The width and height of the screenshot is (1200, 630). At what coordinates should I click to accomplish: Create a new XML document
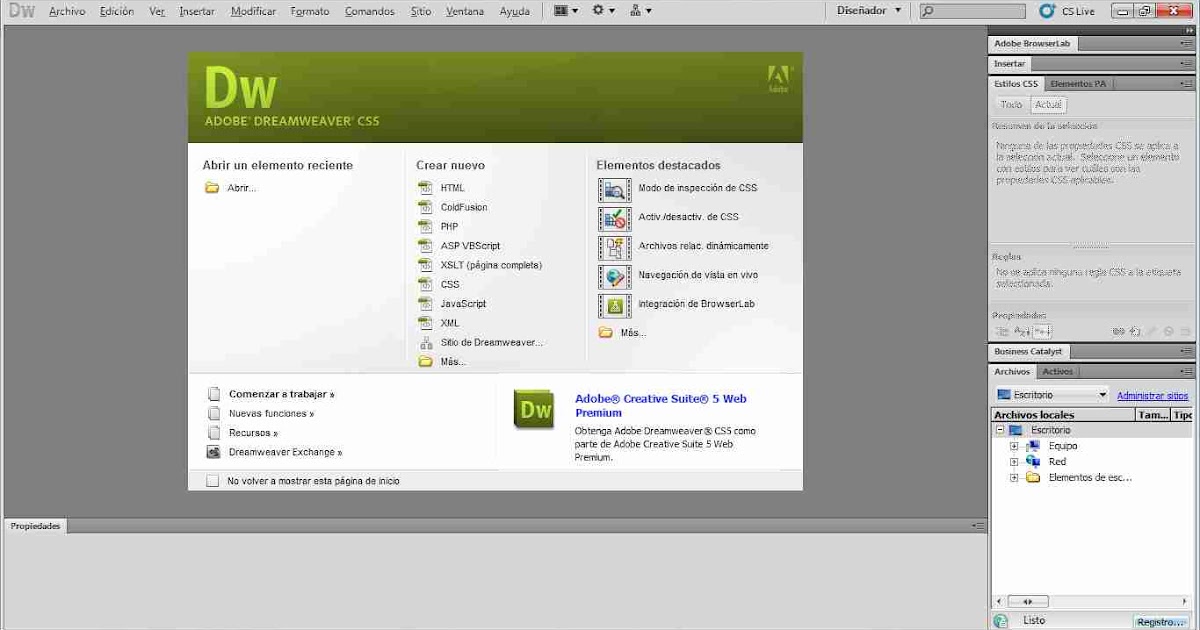tap(450, 323)
